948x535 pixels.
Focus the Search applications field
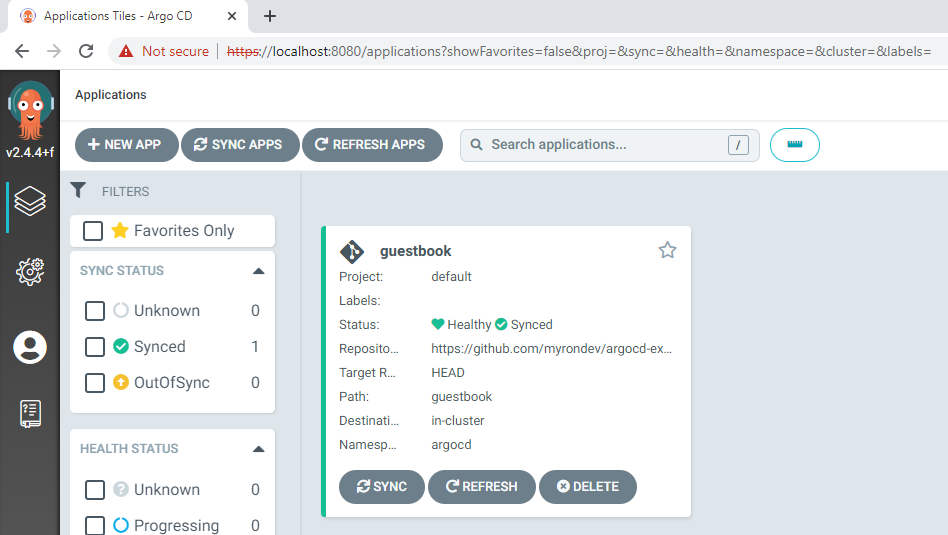point(609,145)
